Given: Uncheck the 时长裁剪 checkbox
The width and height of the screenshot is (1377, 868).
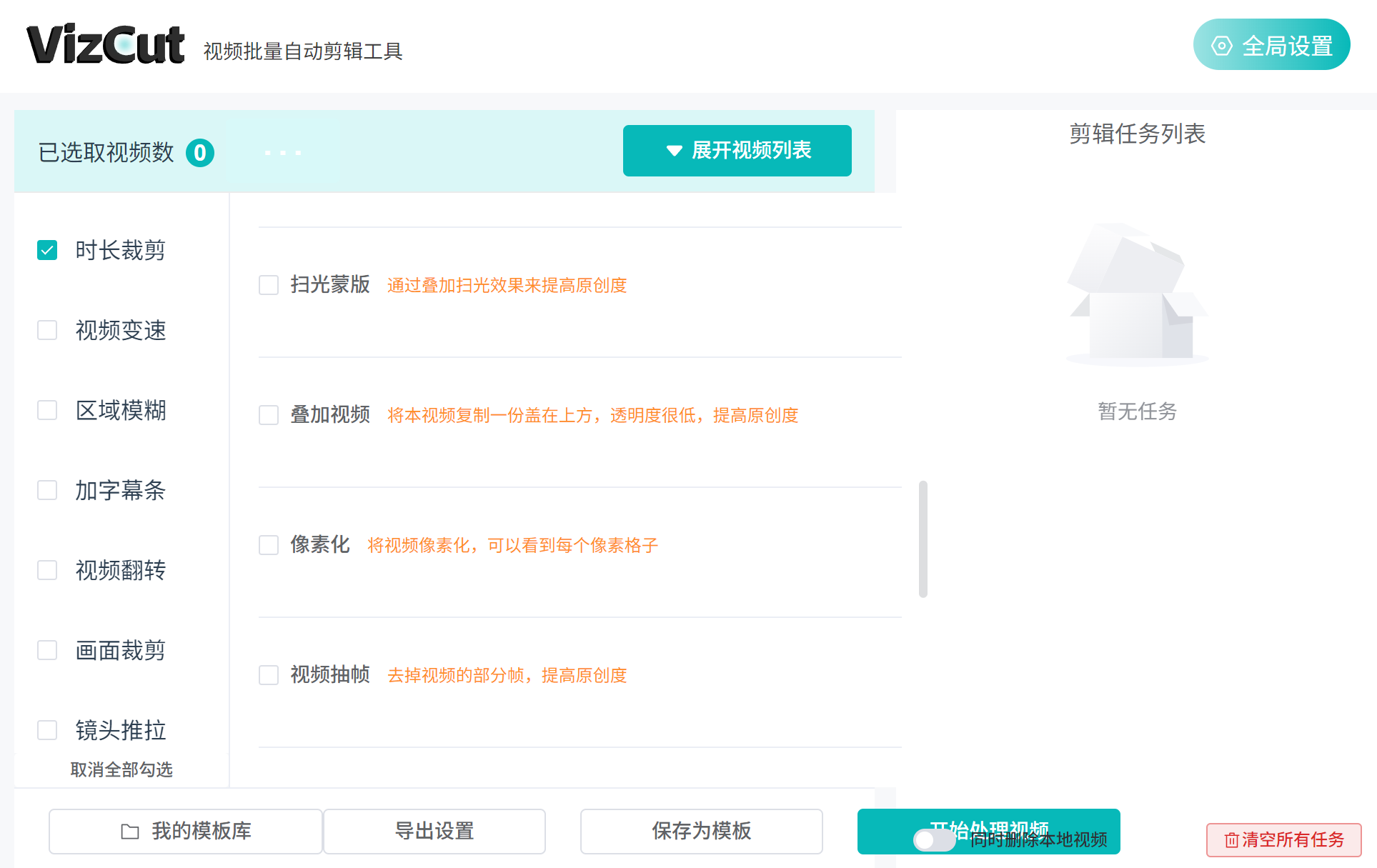Looking at the screenshot, I should 47,251.
